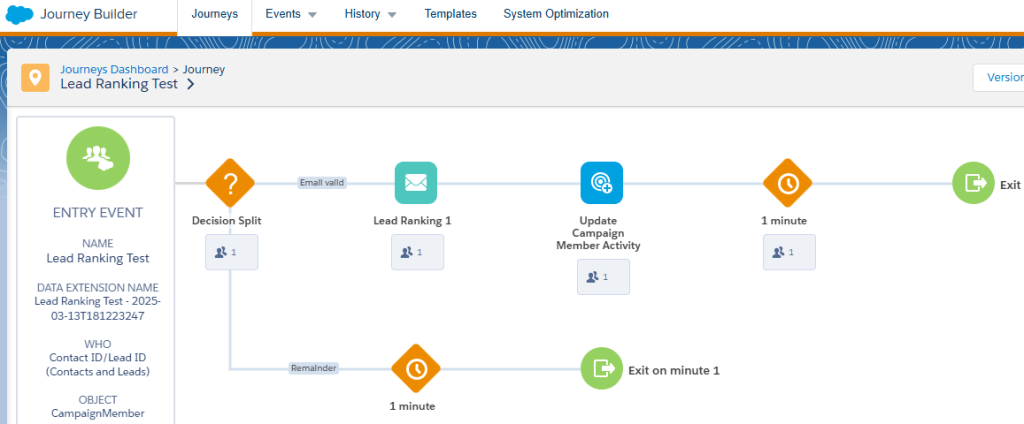Click the top-path Exit icon

[973, 183]
